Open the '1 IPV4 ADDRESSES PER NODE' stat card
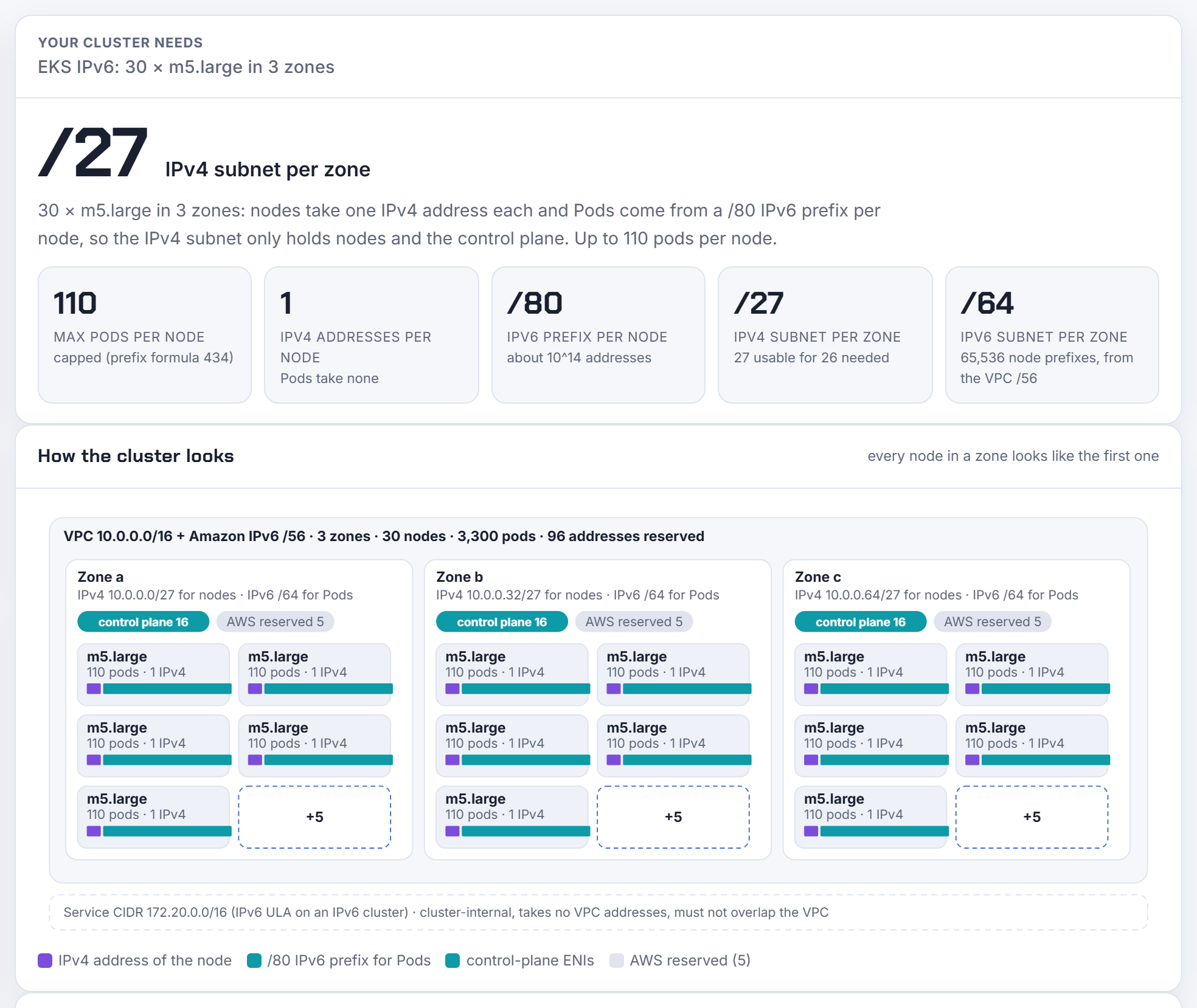Viewport: 1197px width, 1008px height. pos(372,335)
